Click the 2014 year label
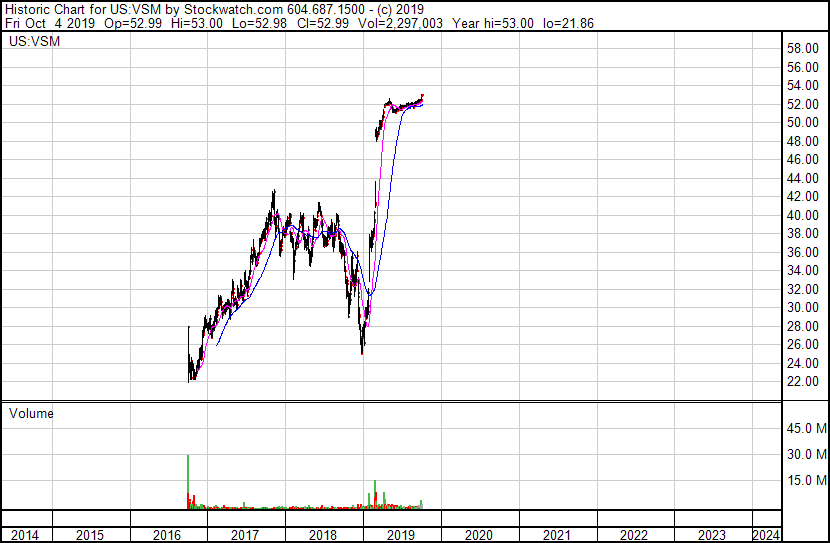The width and height of the screenshot is (830, 543). pyautogui.click(x=24, y=535)
